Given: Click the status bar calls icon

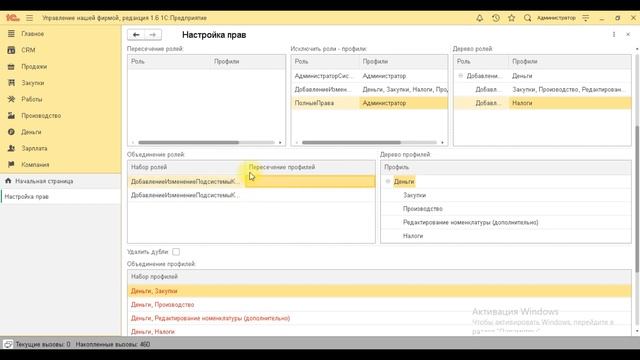Looking at the screenshot, I should pyautogui.click(x=8, y=344).
